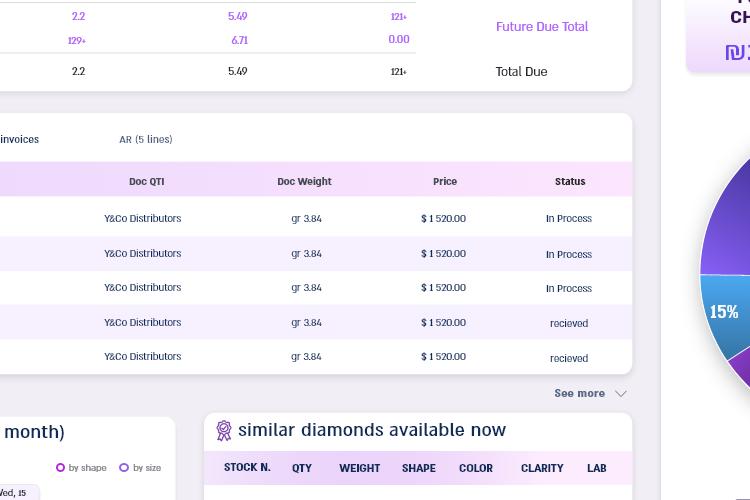Click the Wed, 15 date label

click(13, 493)
